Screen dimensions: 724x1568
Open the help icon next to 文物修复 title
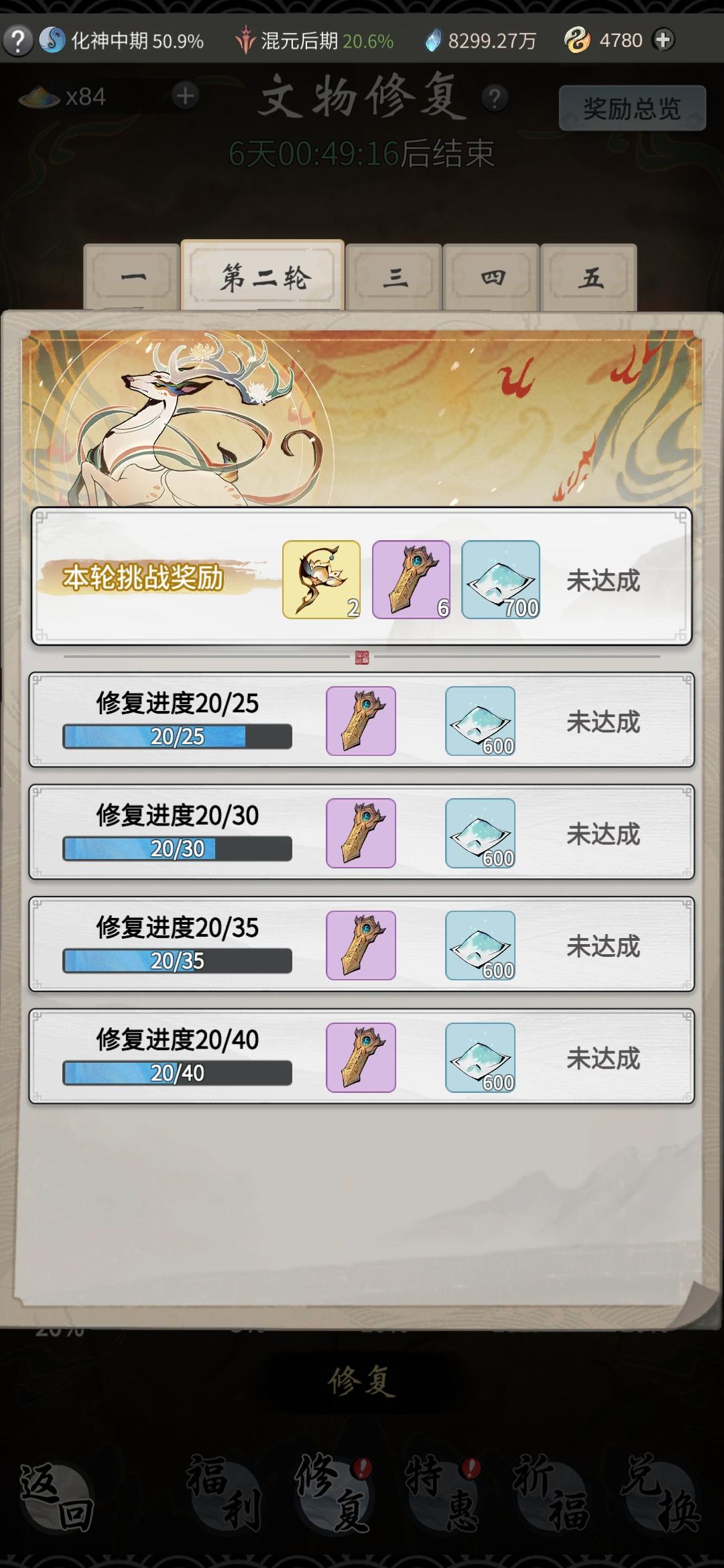point(495,99)
